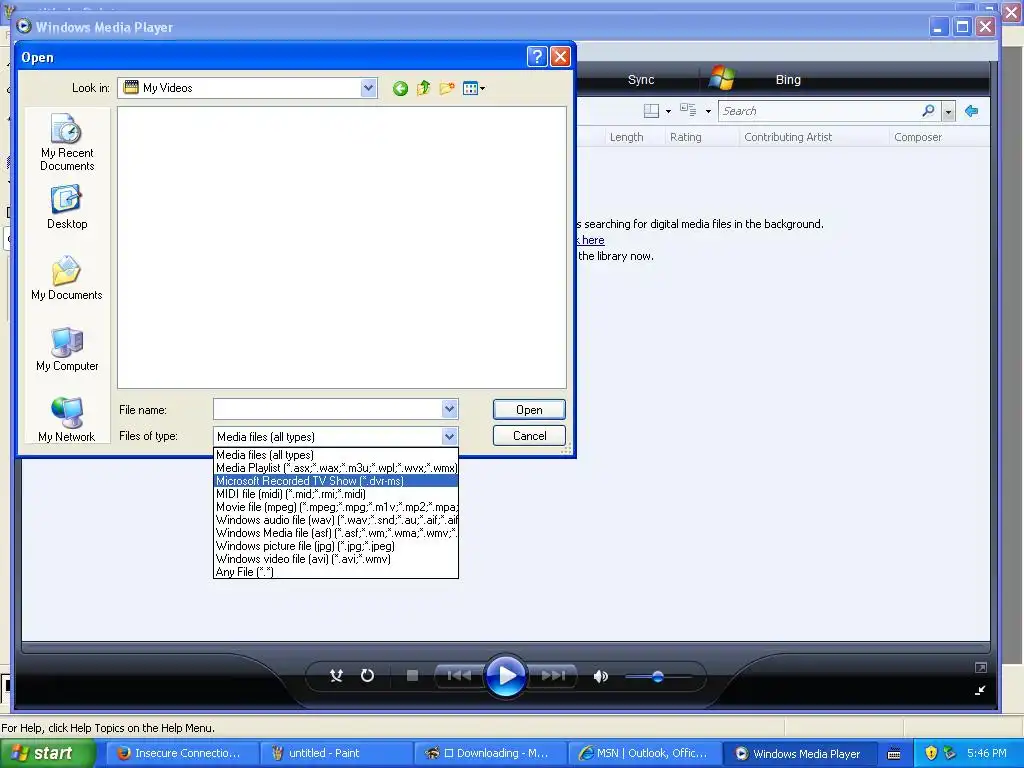1024x768 pixels.
Task: Select Movie file (mpeg) type
Action: (x=336, y=507)
